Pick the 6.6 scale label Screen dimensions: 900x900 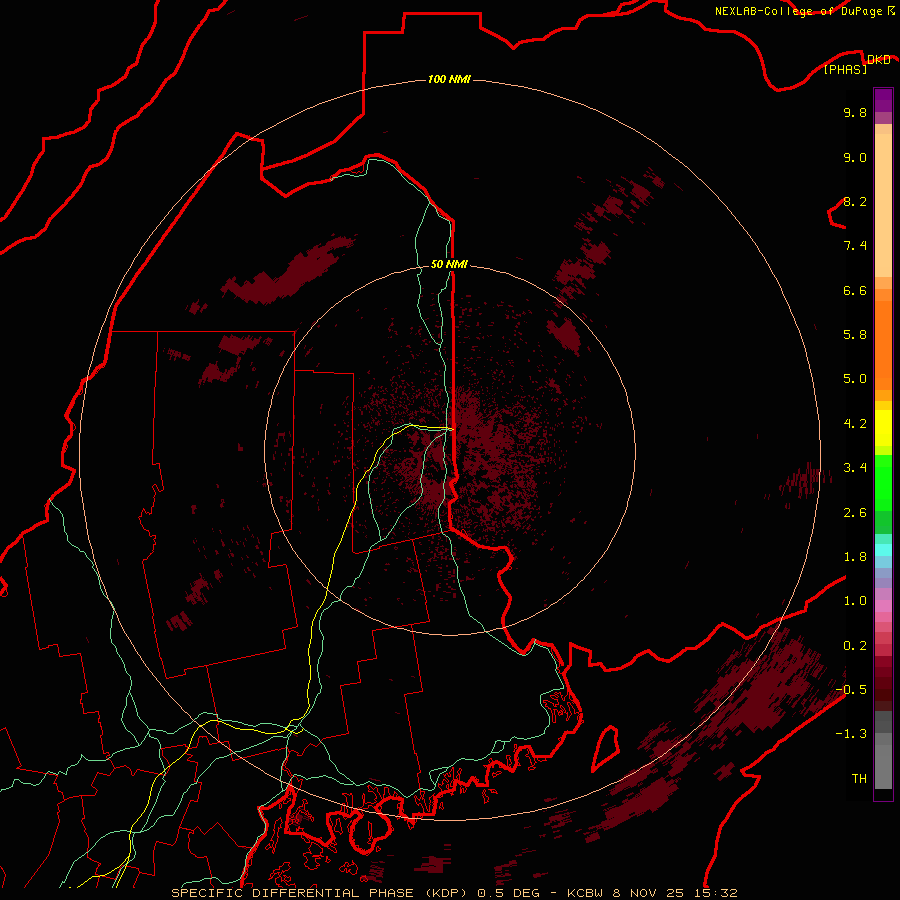click(x=855, y=290)
